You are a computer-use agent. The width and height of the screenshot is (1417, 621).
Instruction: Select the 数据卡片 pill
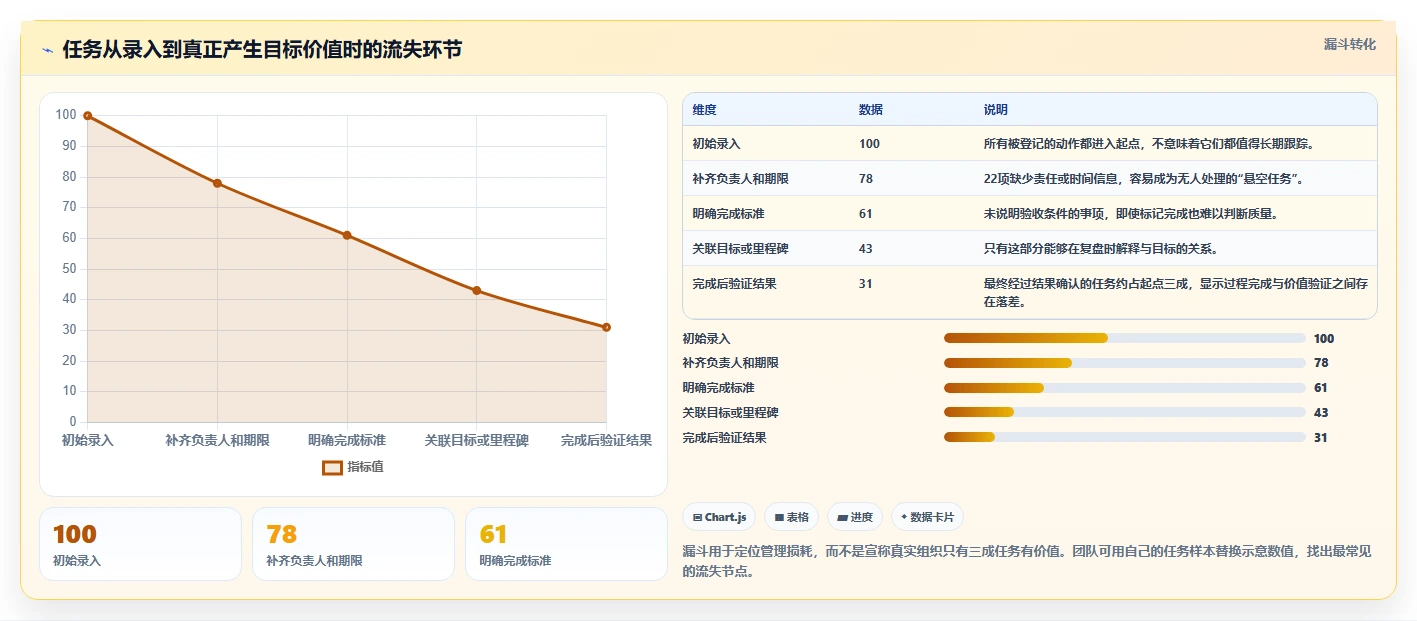click(x=927, y=517)
